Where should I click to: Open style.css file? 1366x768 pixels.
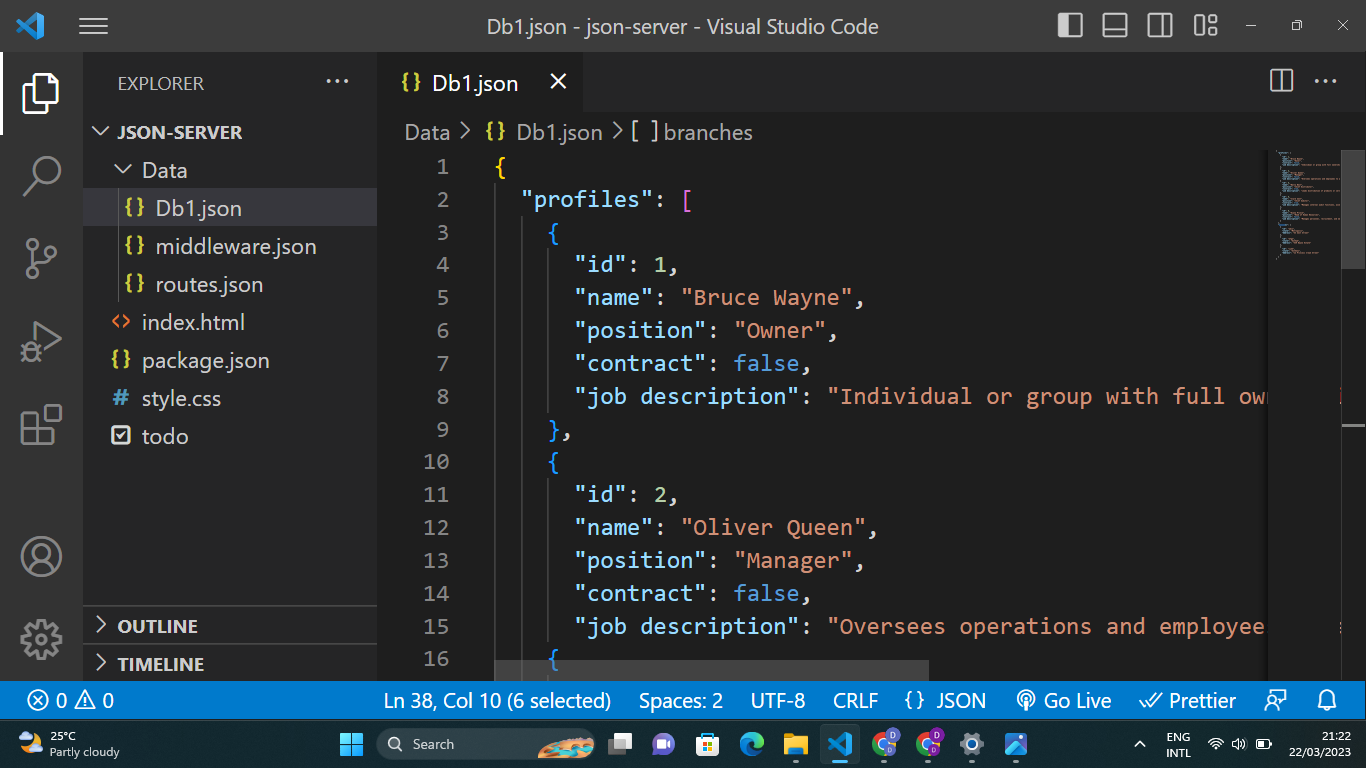(x=230, y=398)
